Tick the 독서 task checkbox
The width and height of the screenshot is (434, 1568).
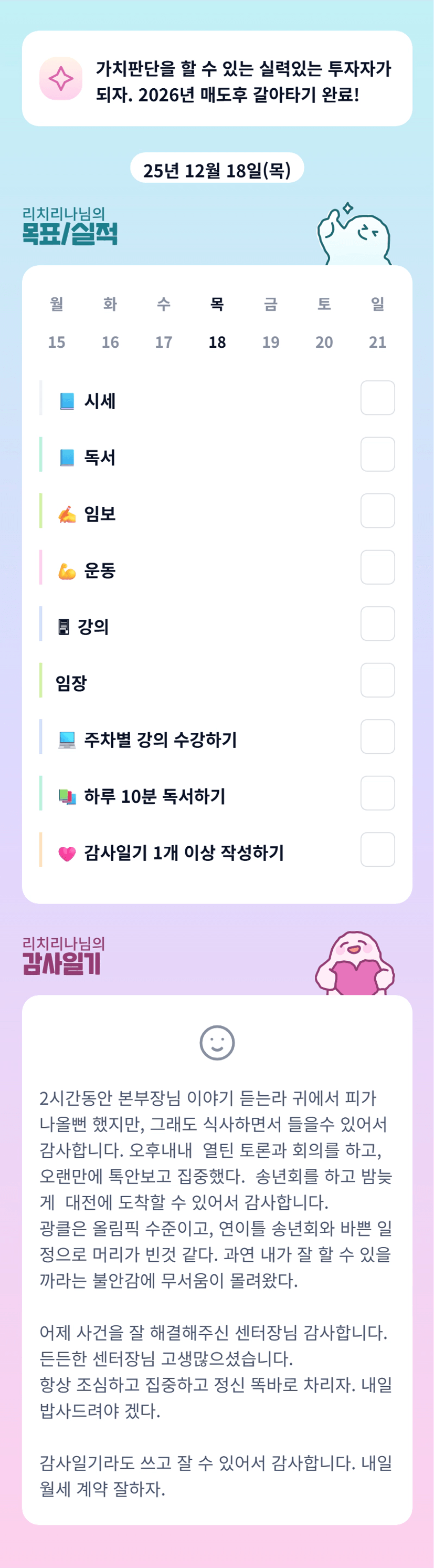point(377,454)
